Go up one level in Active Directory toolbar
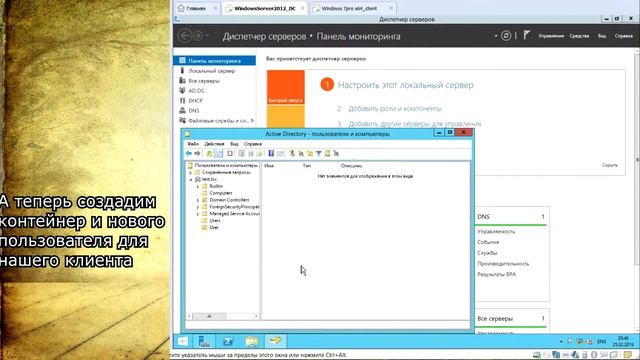This screenshot has height=360, width=640. coord(209,153)
